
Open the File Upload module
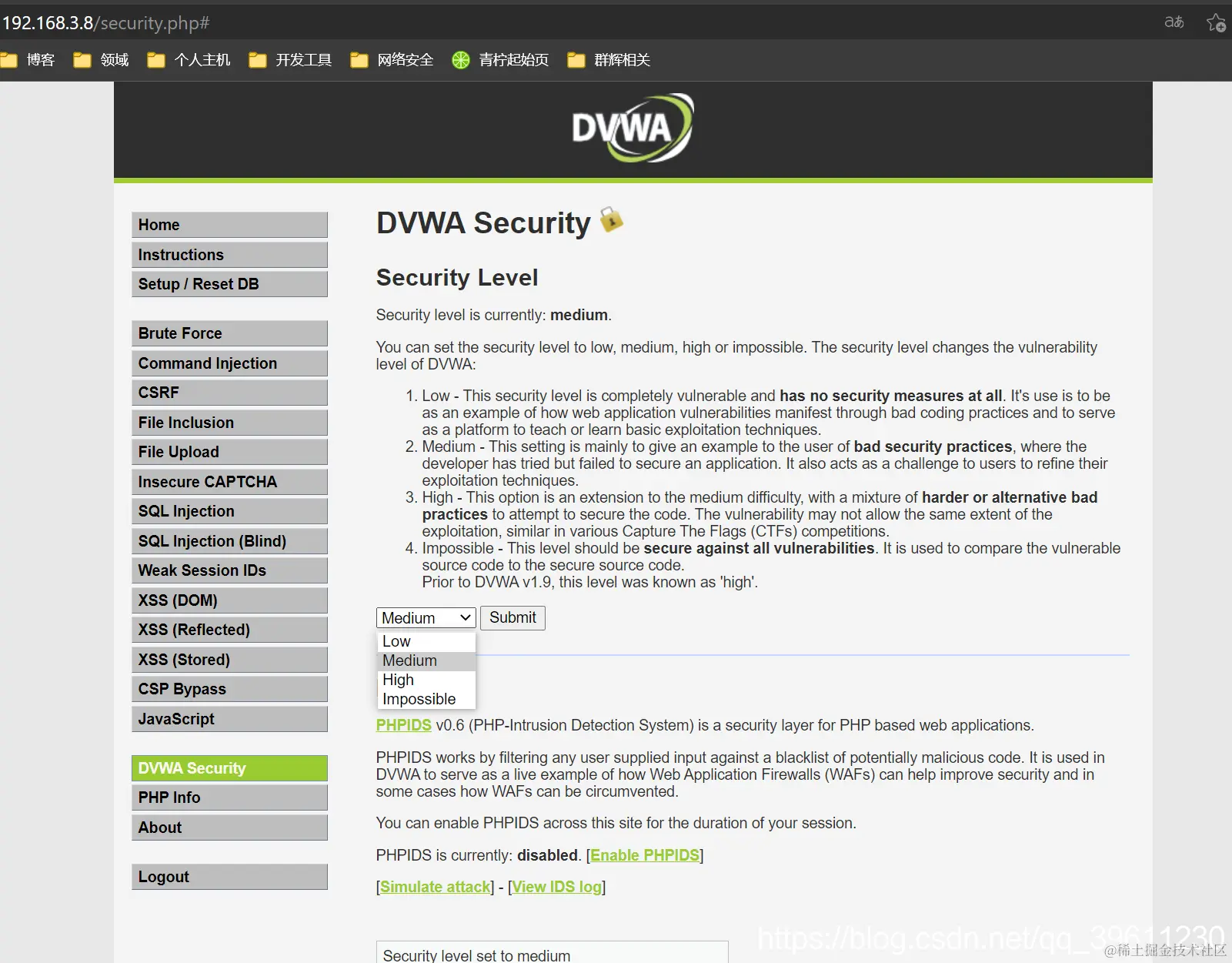tap(229, 452)
